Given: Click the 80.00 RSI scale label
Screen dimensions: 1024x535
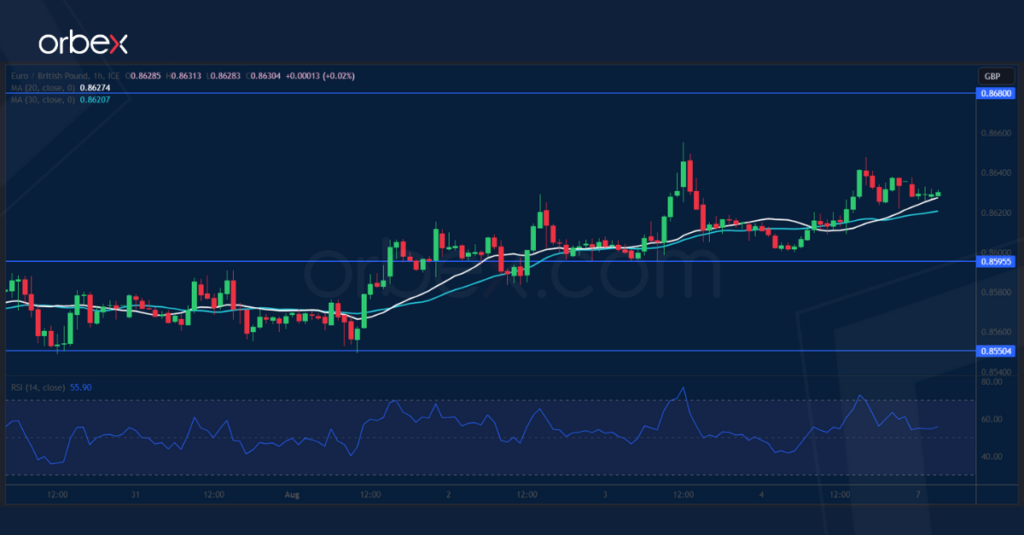Looking at the screenshot, I should 992,382.
